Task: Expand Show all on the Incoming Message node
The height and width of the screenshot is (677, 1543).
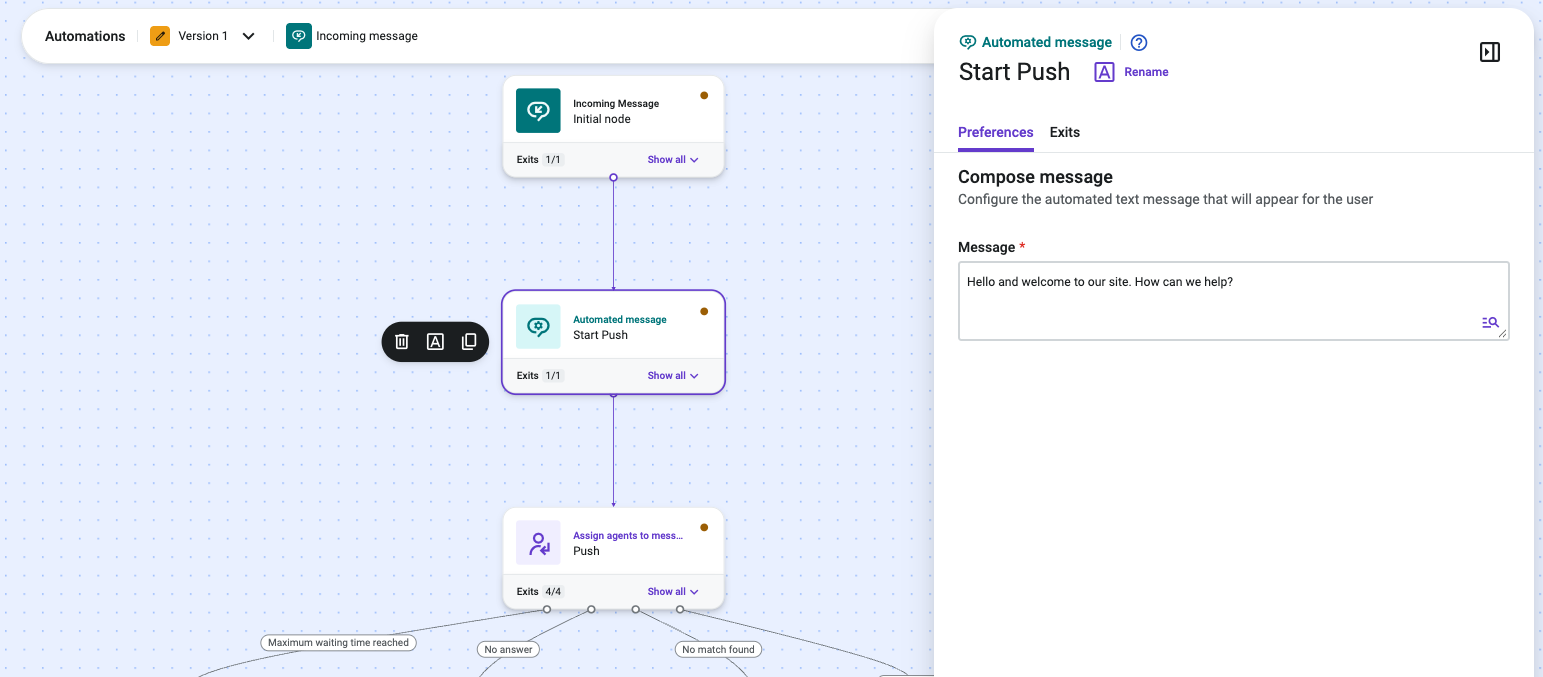Action: click(x=673, y=160)
